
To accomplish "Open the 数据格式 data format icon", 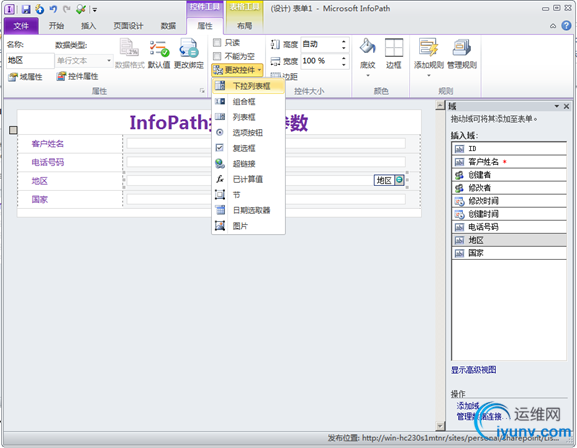I will pyautogui.click(x=129, y=53).
